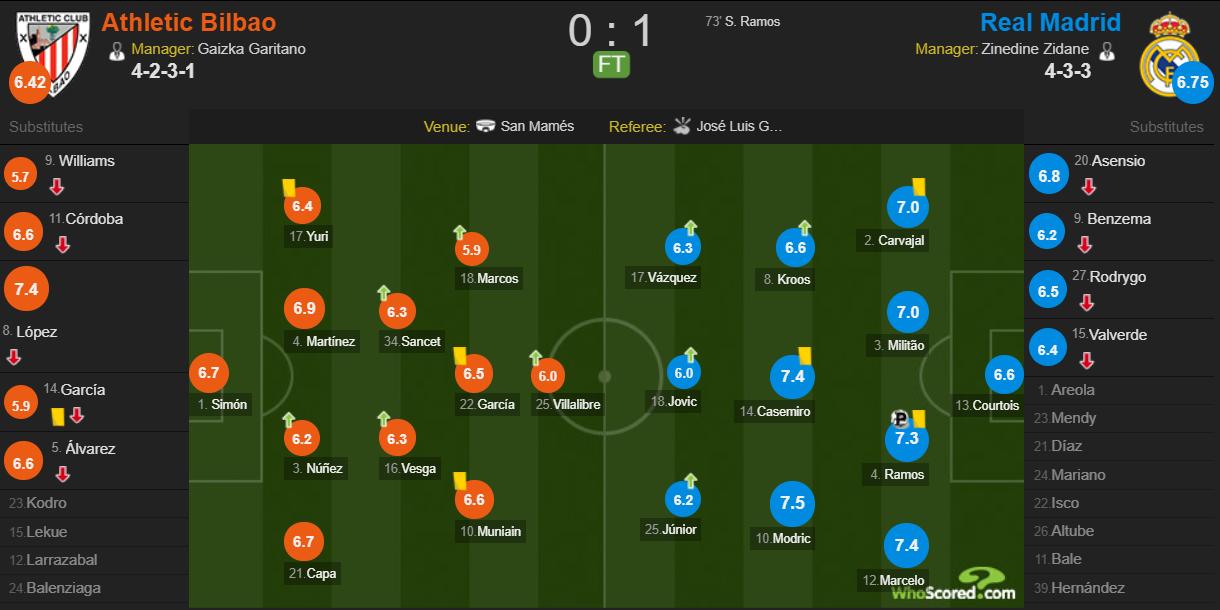Image resolution: width=1220 pixels, height=610 pixels.
Task: Click Yuri's yellow card icon
Action: click(288, 187)
